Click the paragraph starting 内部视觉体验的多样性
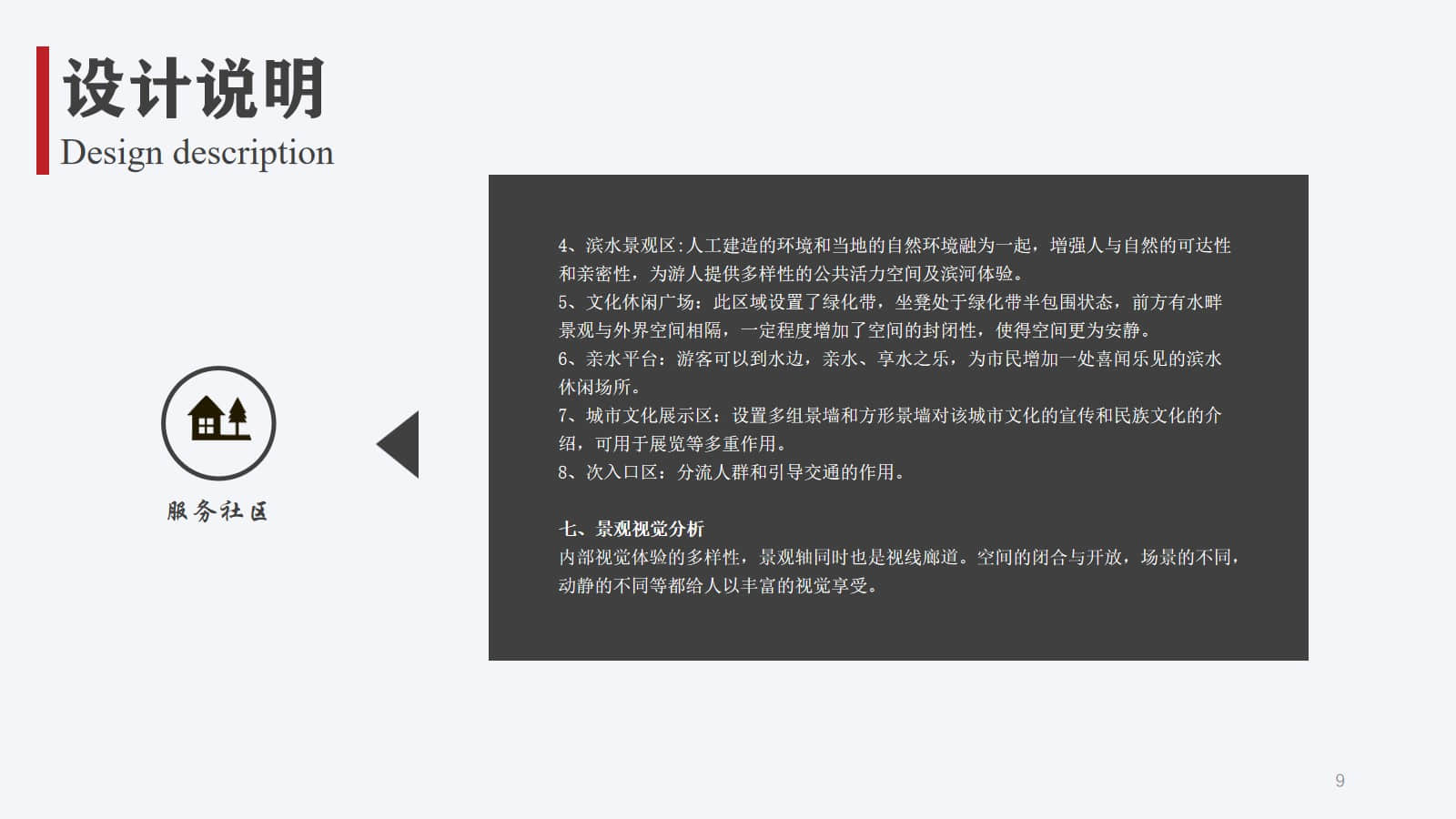1456x819 pixels. point(900,557)
